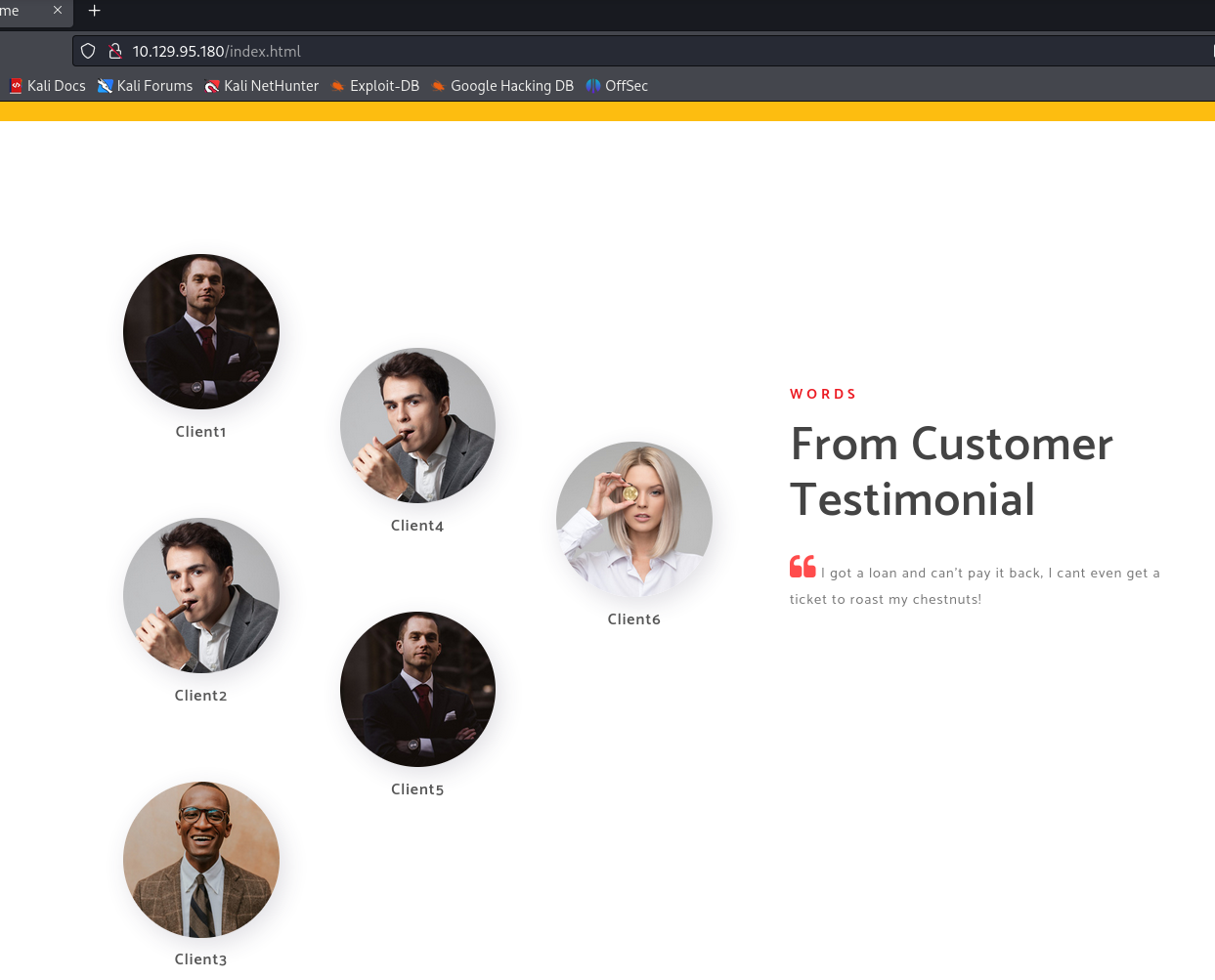Open the Exploit-DB bookmark
The height and width of the screenshot is (980, 1215).
pyautogui.click(x=374, y=86)
